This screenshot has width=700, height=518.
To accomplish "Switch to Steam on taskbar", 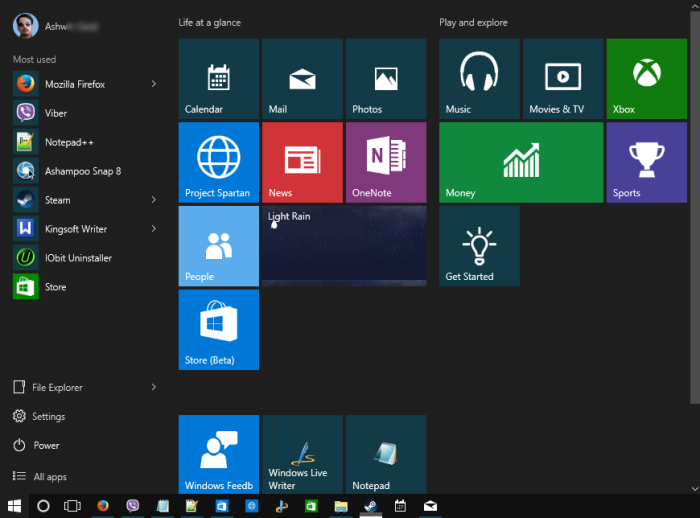I will 371,506.
